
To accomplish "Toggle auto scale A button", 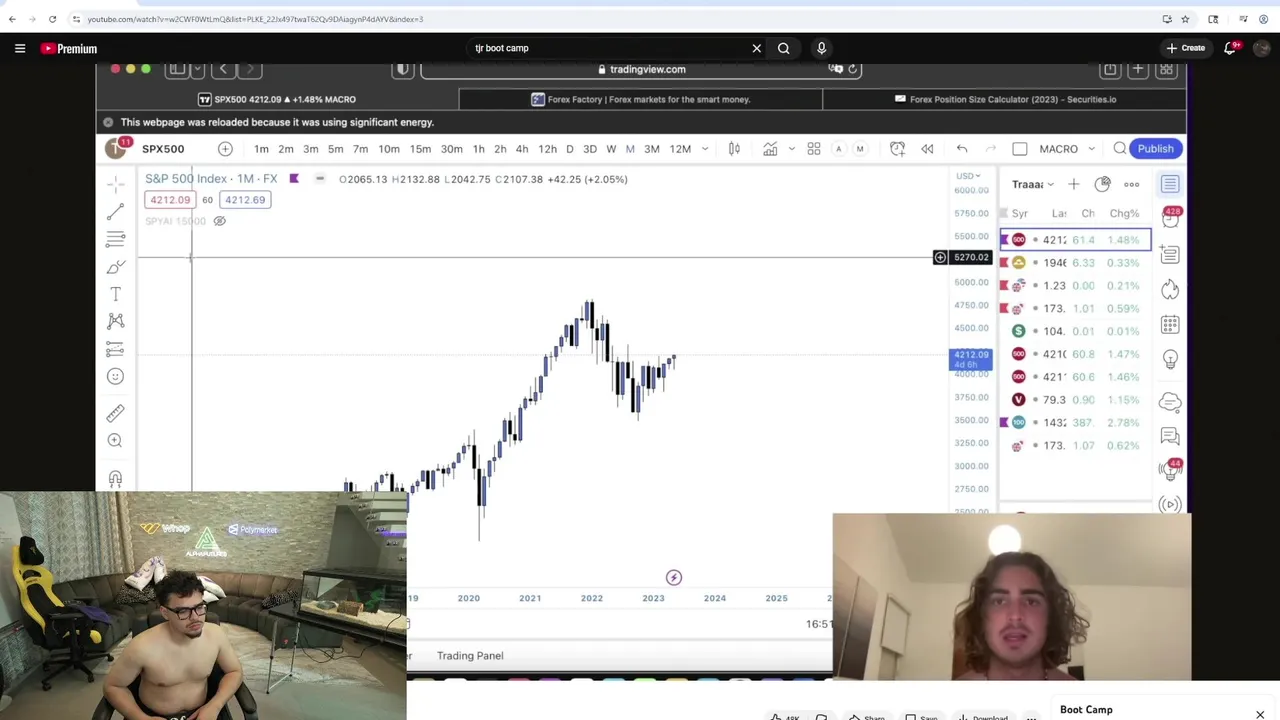I will tap(838, 149).
